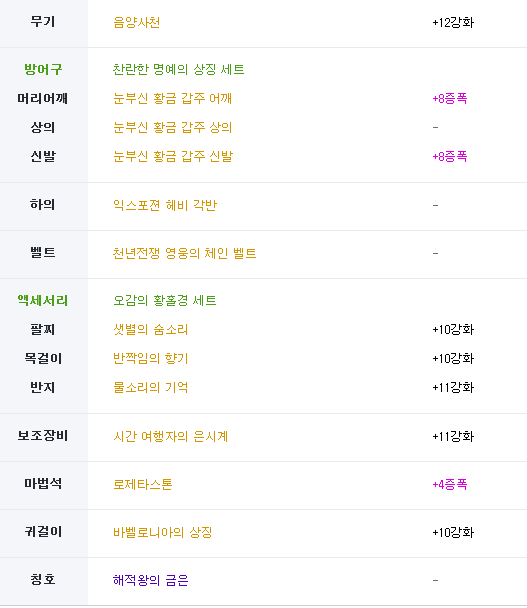Open 눈부신 황금 갑주 어깨 item

coord(173,98)
